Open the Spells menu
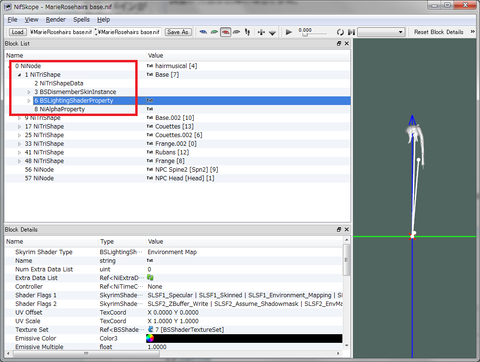Screen dimensions: 480x362 coord(81,20)
